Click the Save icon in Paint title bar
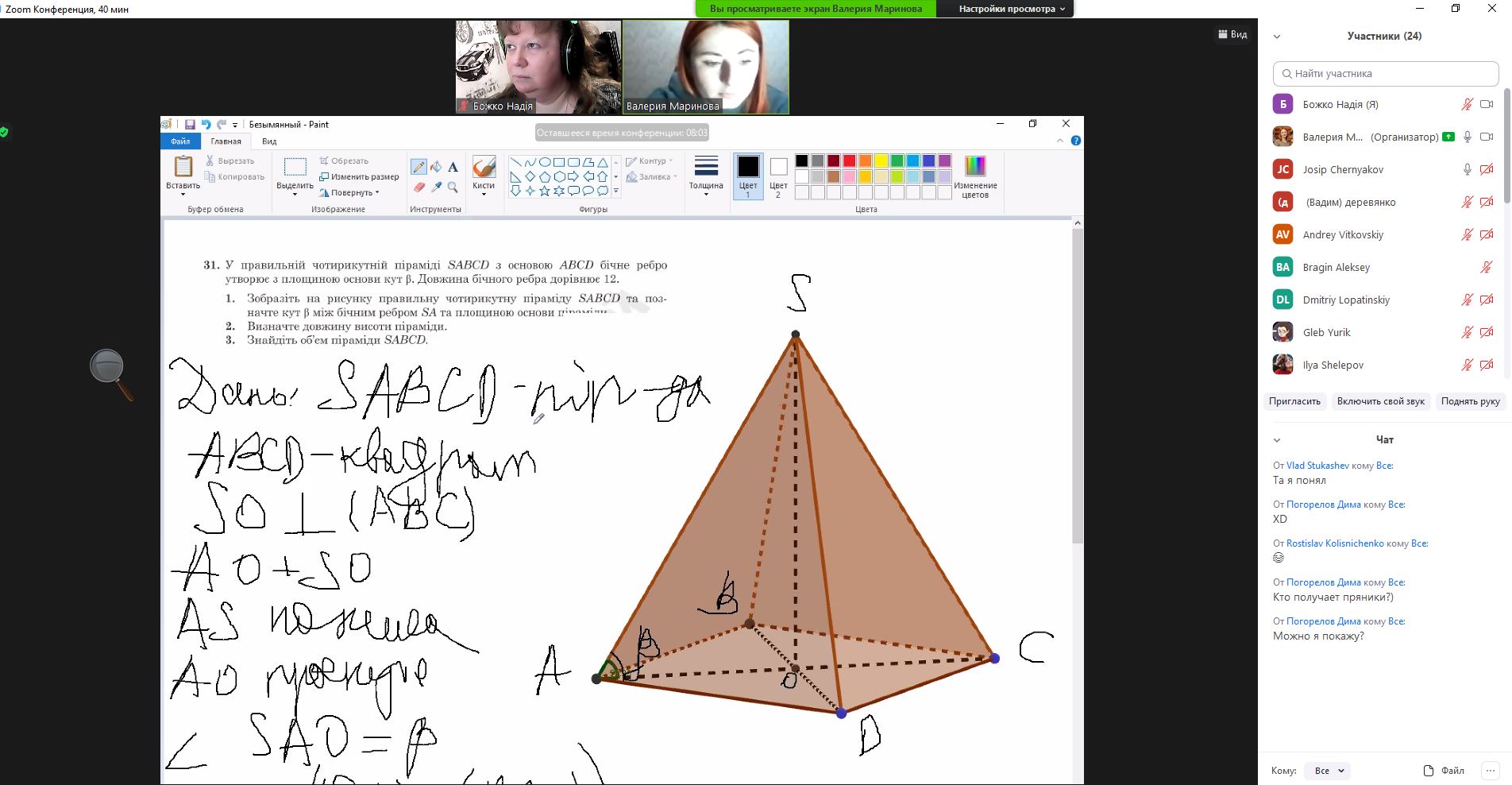Viewport: 1512px width, 785px height. [x=190, y=125]
